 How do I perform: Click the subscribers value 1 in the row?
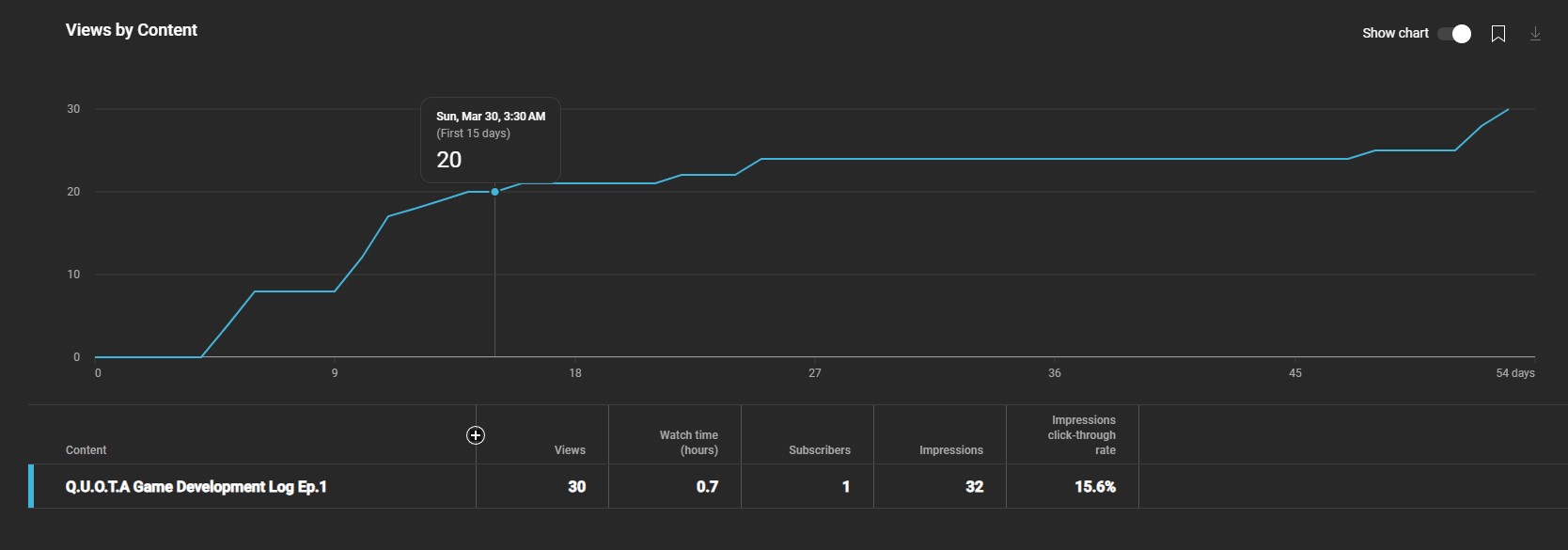click(x=845, y=487)
